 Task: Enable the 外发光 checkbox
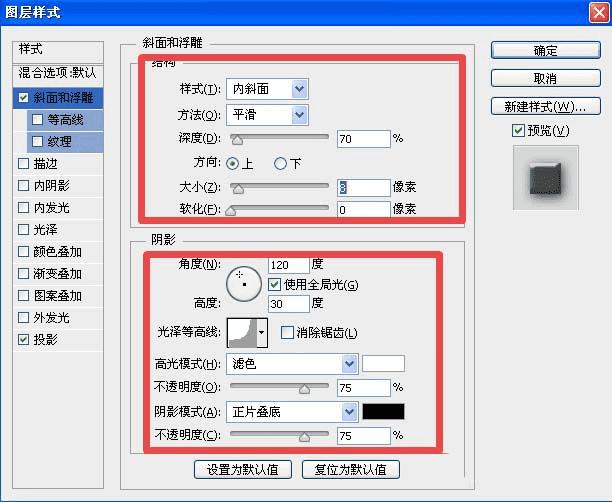pyautogui.click(x=23, y=318)
